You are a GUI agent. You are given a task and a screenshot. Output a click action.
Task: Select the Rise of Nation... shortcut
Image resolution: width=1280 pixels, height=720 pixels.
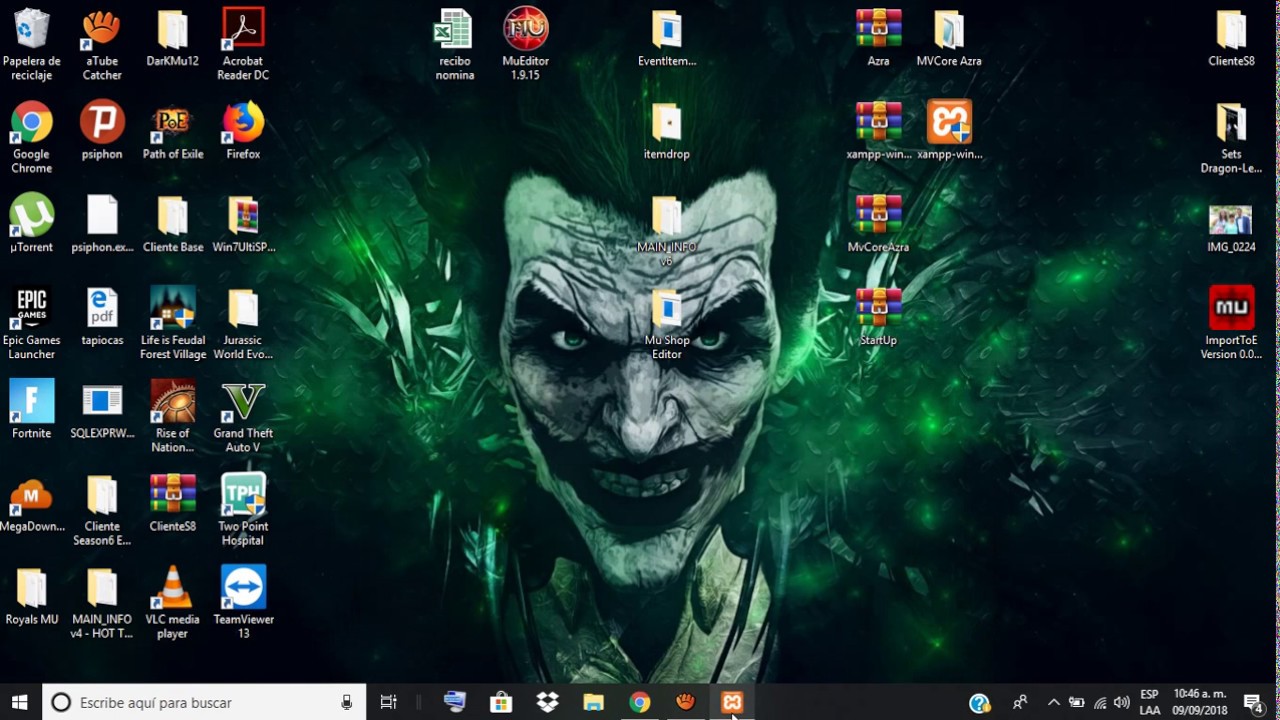pyautogui.click(x=173, y=416)
